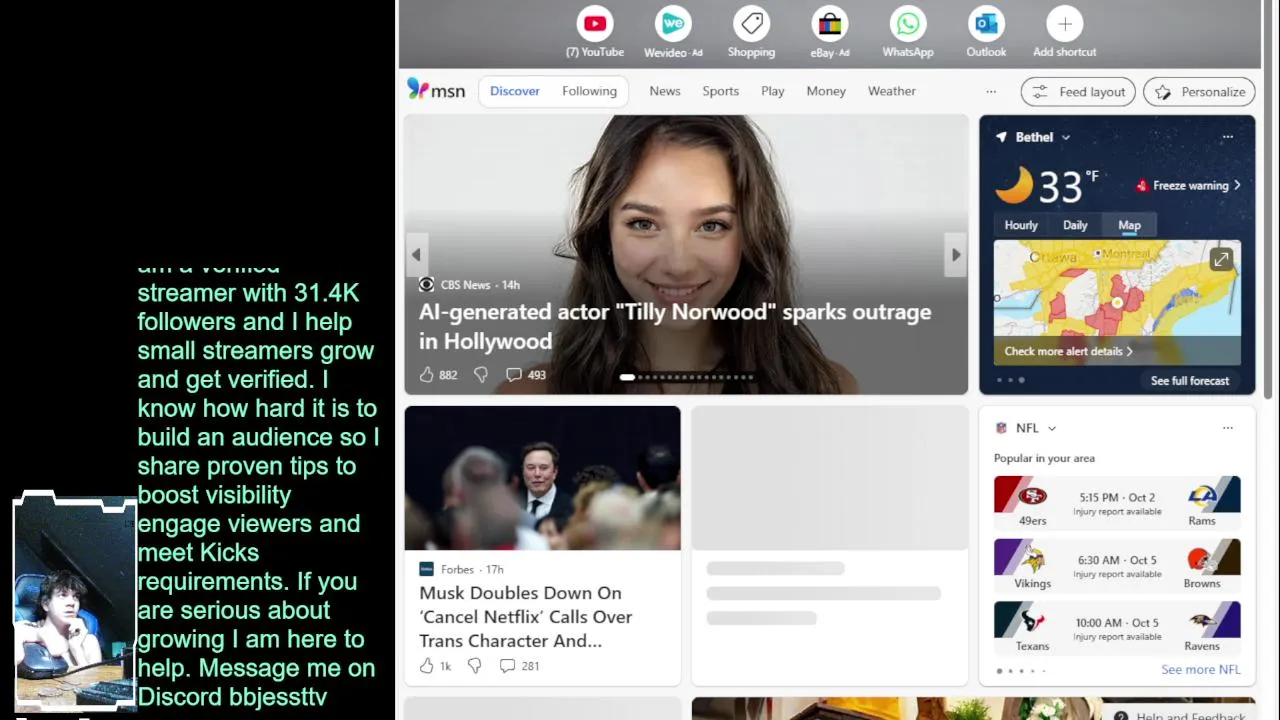Click the Add shortcut plus icon
The image size is (1280, 720).
point(1064,23)
